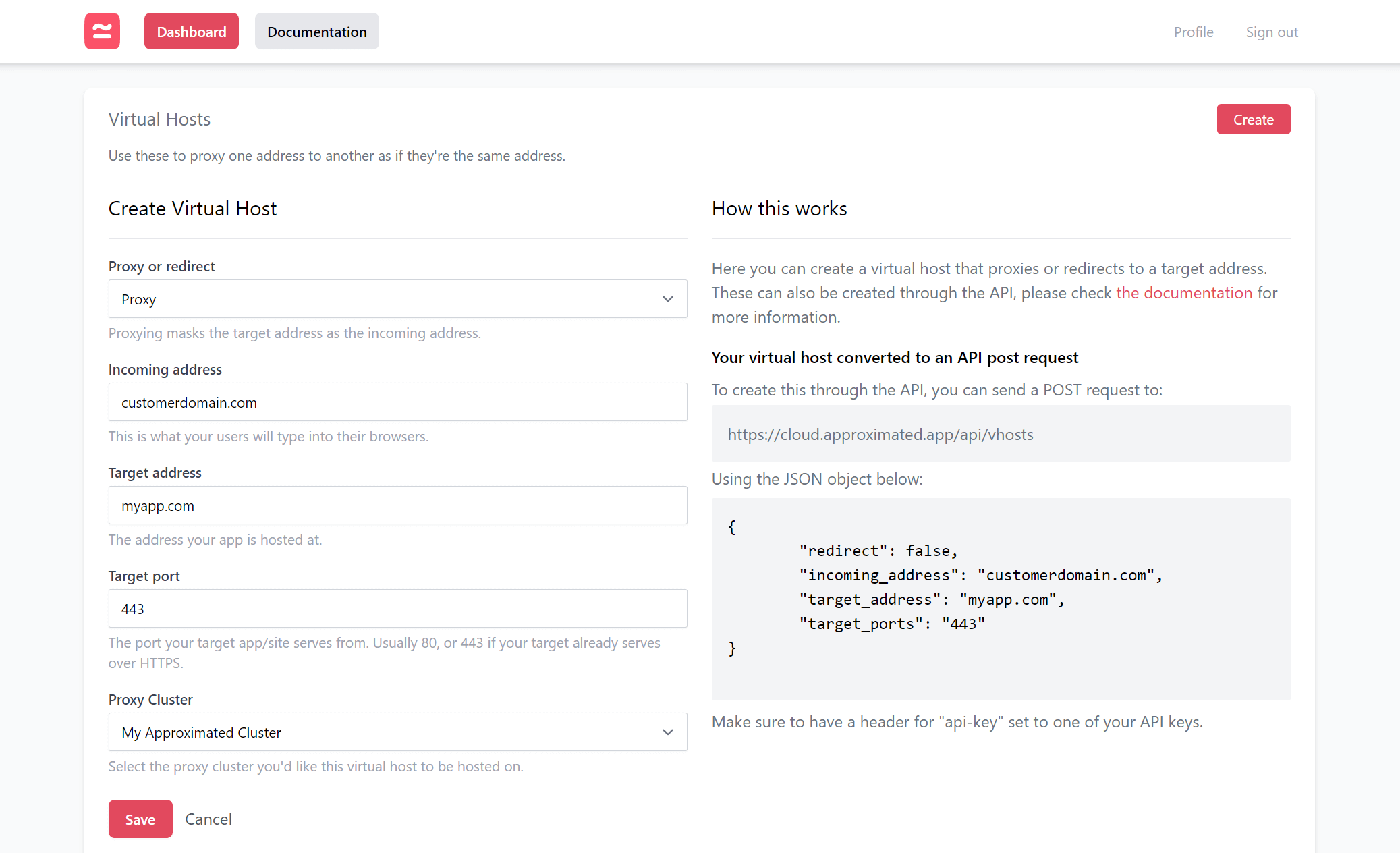Click the Incoming address field
Viewport: 1400px width, 853px height.
pyautogui.click(x=397, y=402)
